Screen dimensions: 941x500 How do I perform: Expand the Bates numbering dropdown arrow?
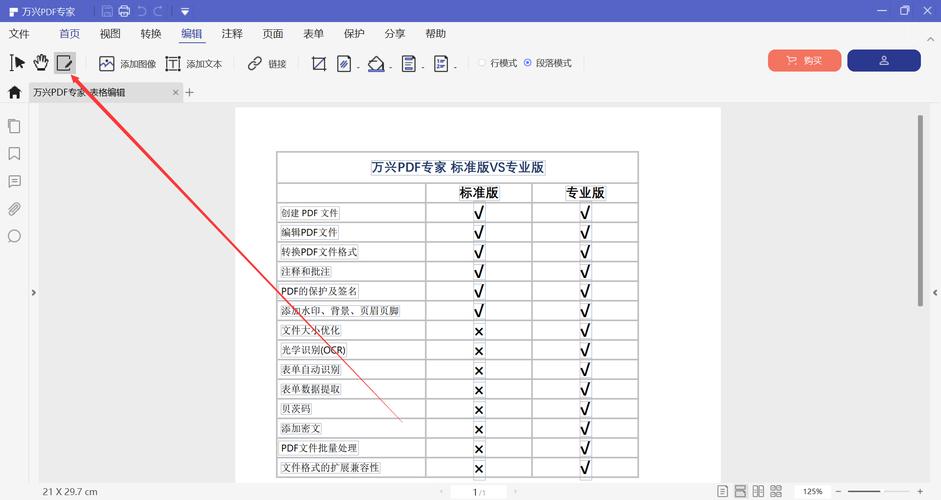coord(455,67)
